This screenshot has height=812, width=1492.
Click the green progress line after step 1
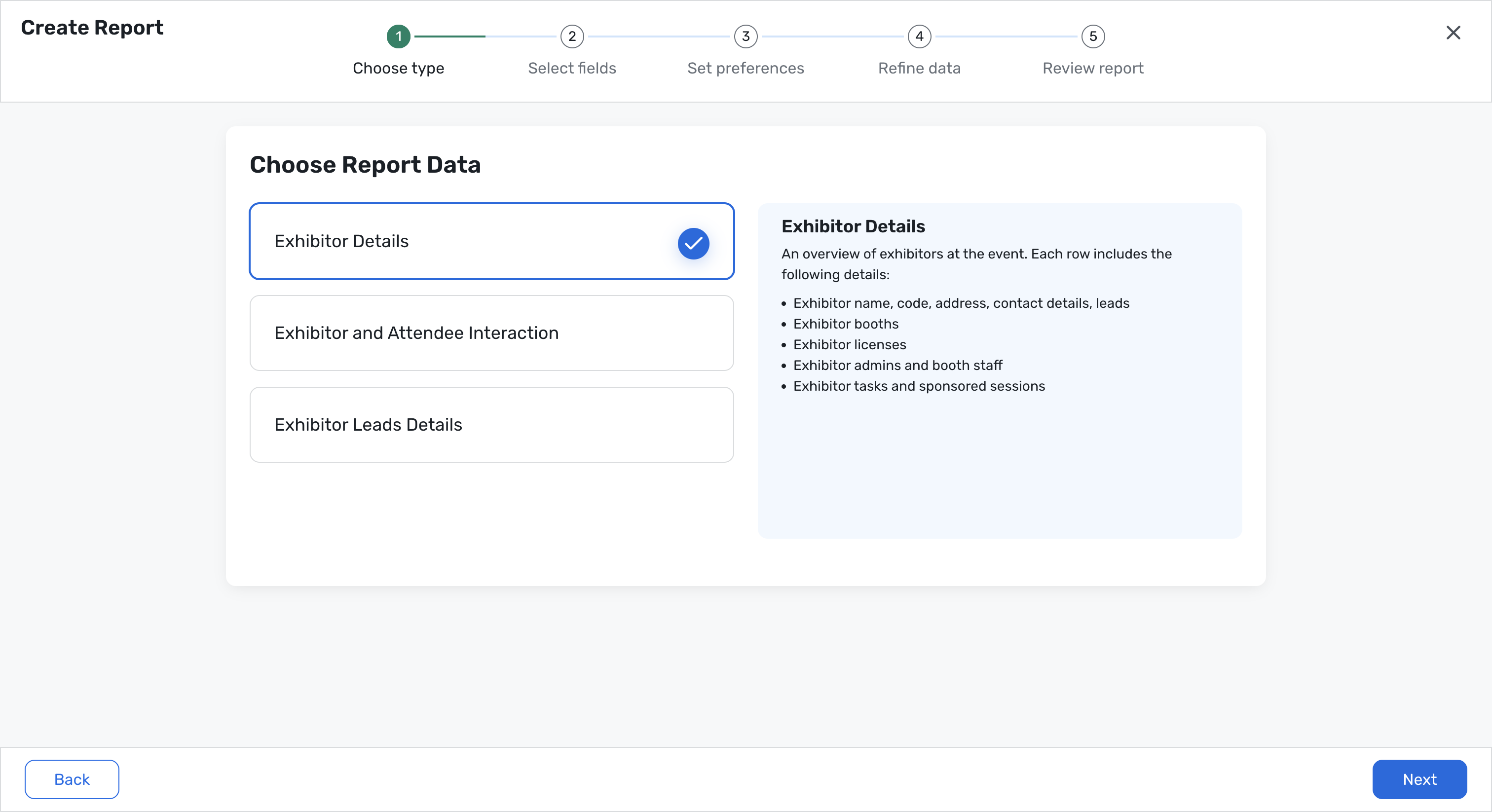tap(449, 37)
